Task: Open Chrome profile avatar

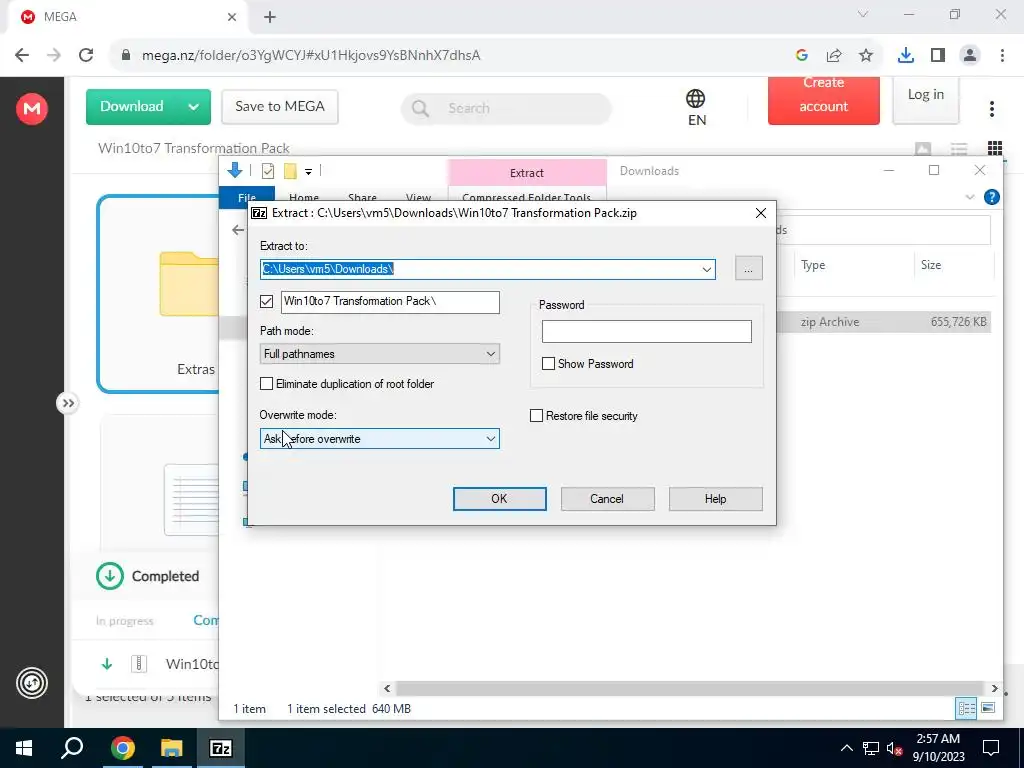Action: 970,56
